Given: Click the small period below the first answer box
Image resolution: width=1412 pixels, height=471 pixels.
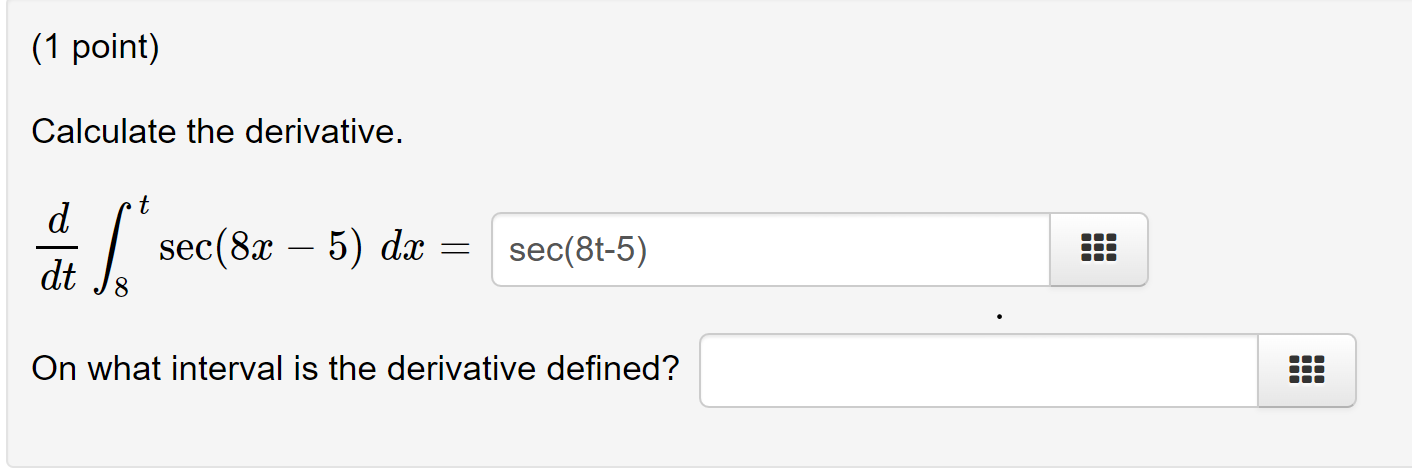Looking at the screenshot, I should 998,318.
